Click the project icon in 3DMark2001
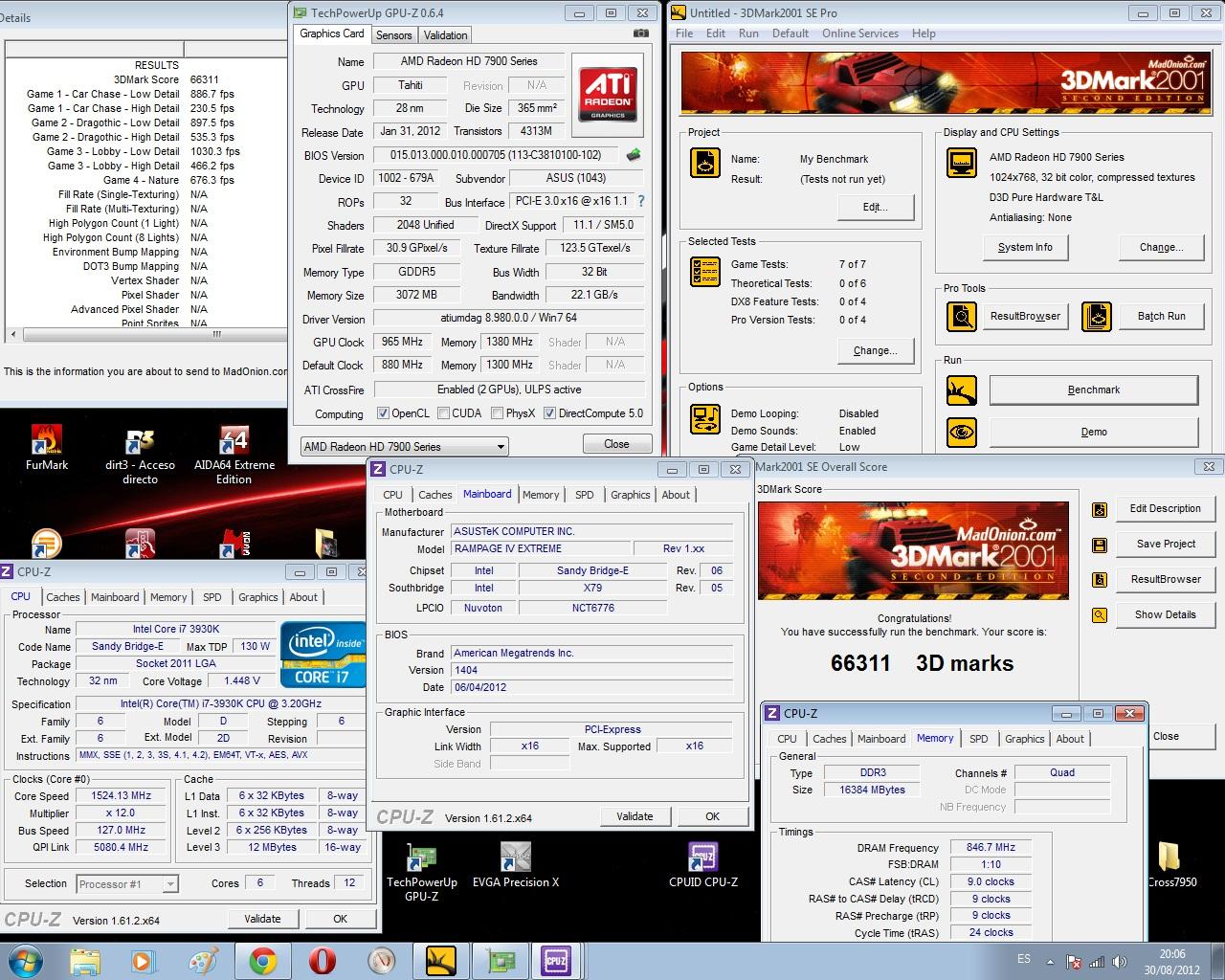 (705, 163)
